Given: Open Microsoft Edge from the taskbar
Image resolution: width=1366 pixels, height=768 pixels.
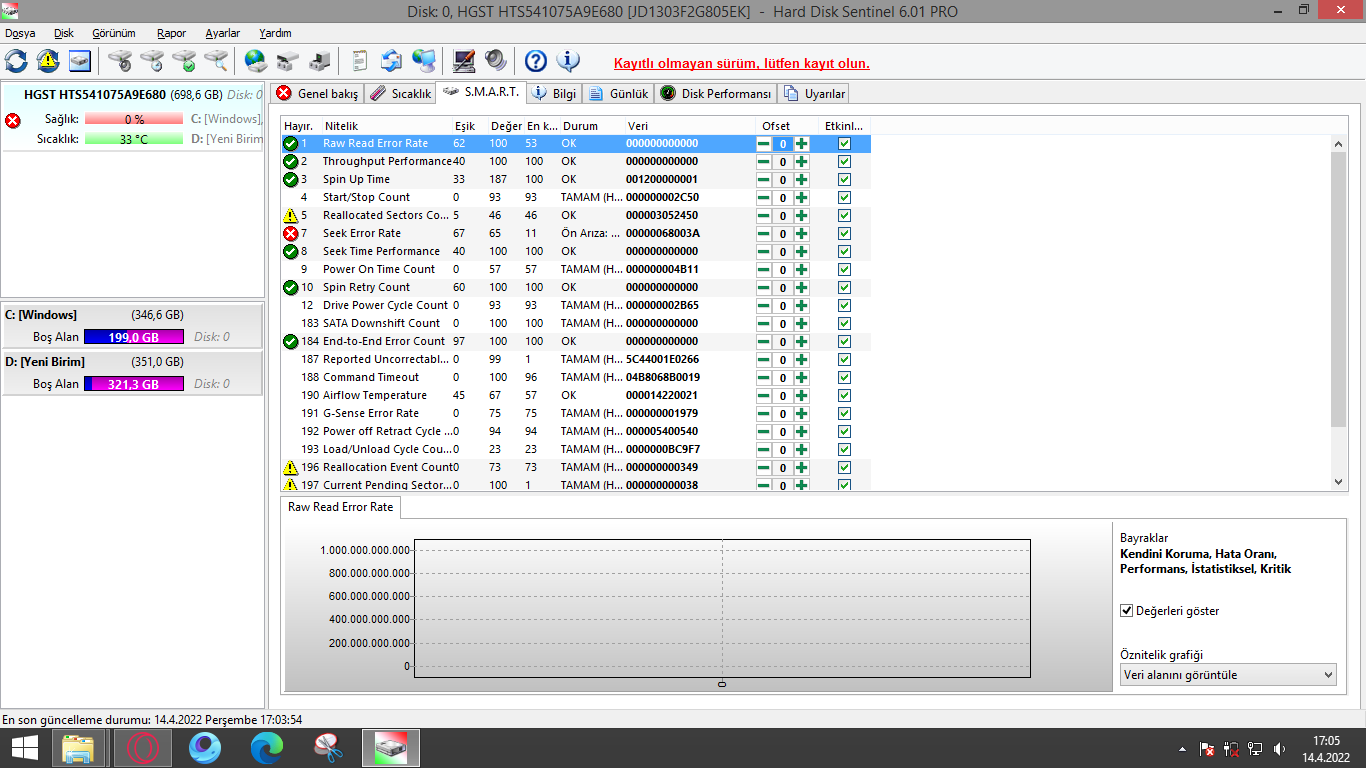Looking at the screenshot, I should pos(267,748).
